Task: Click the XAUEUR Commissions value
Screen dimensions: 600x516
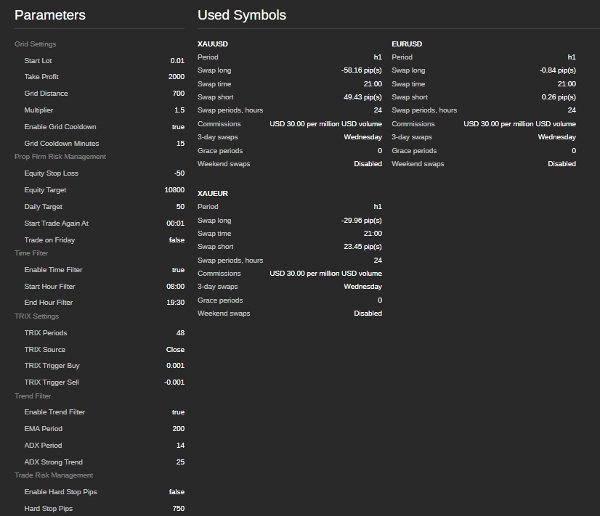Action: click(x=326, y=274)
